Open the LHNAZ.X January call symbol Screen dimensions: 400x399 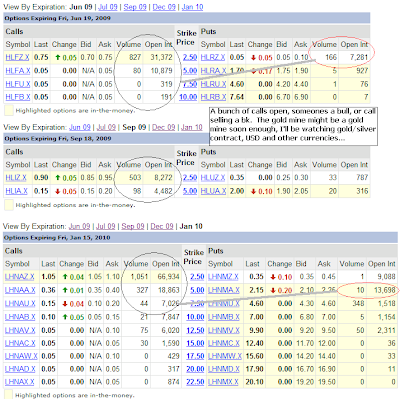pos(19,277)
